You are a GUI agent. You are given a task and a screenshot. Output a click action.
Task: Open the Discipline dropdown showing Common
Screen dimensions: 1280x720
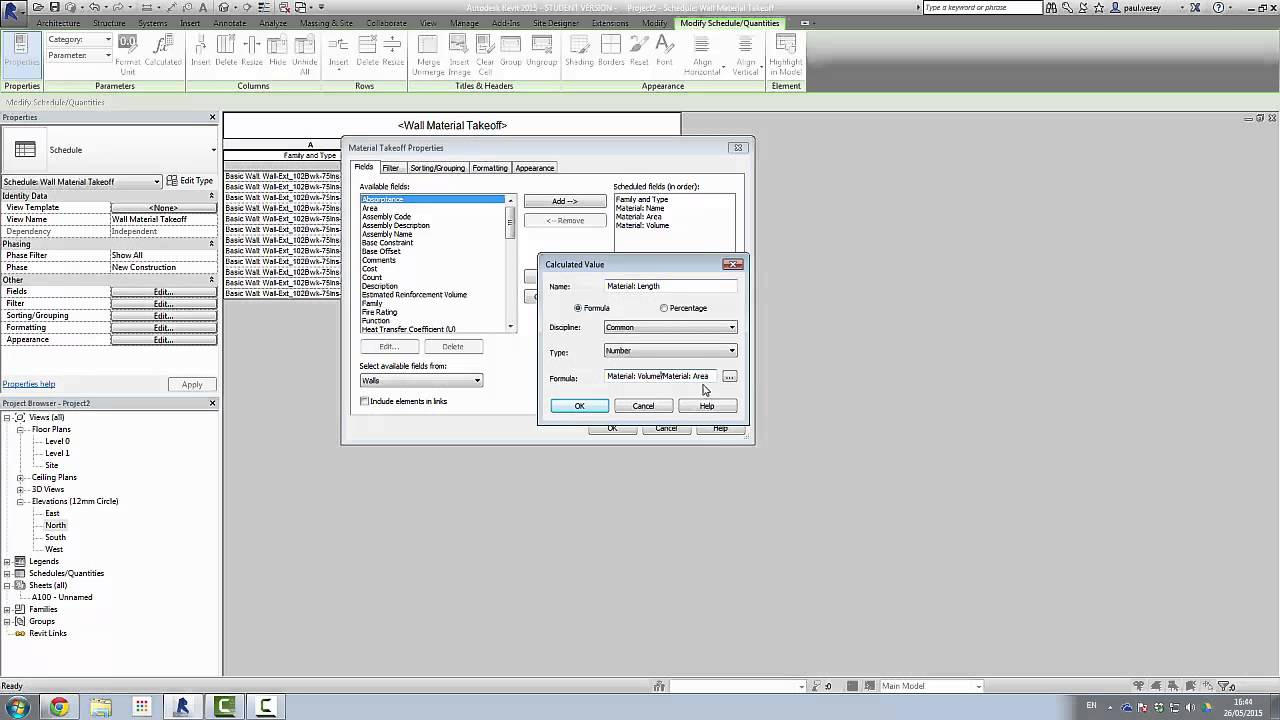click(x=670, y=327)
